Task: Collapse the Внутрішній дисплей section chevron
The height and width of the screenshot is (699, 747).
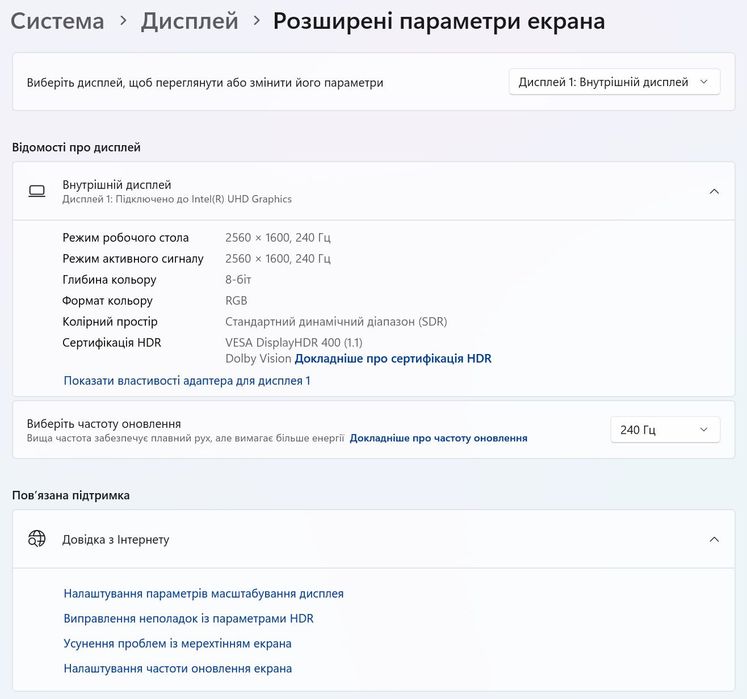Action: coord(713,191)
